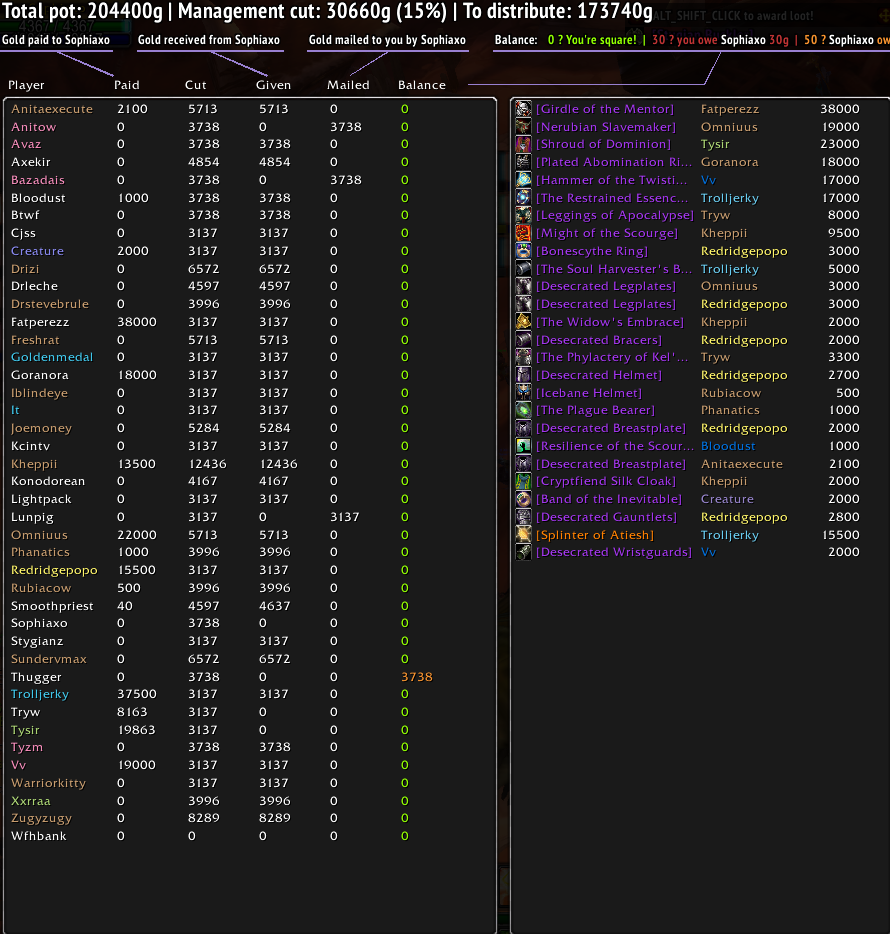Click the Cryptfiend Silk Cloak icon

[523, 481]
